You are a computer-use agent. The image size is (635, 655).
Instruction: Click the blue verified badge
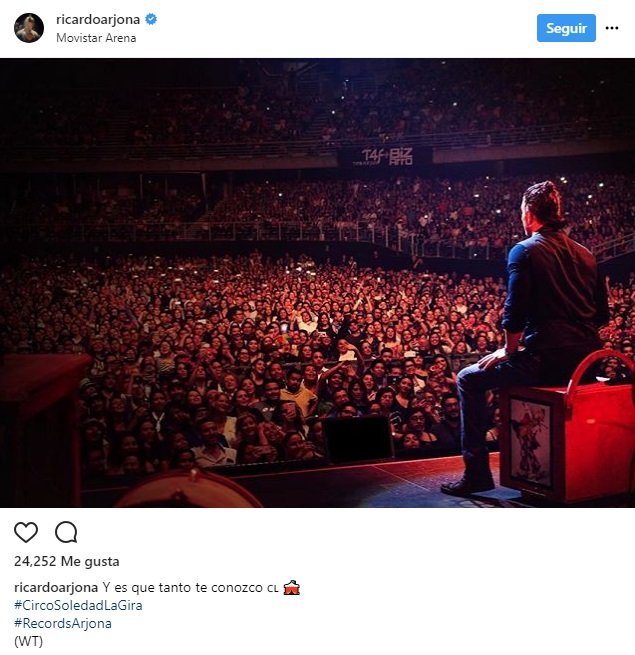coord(151,20)
